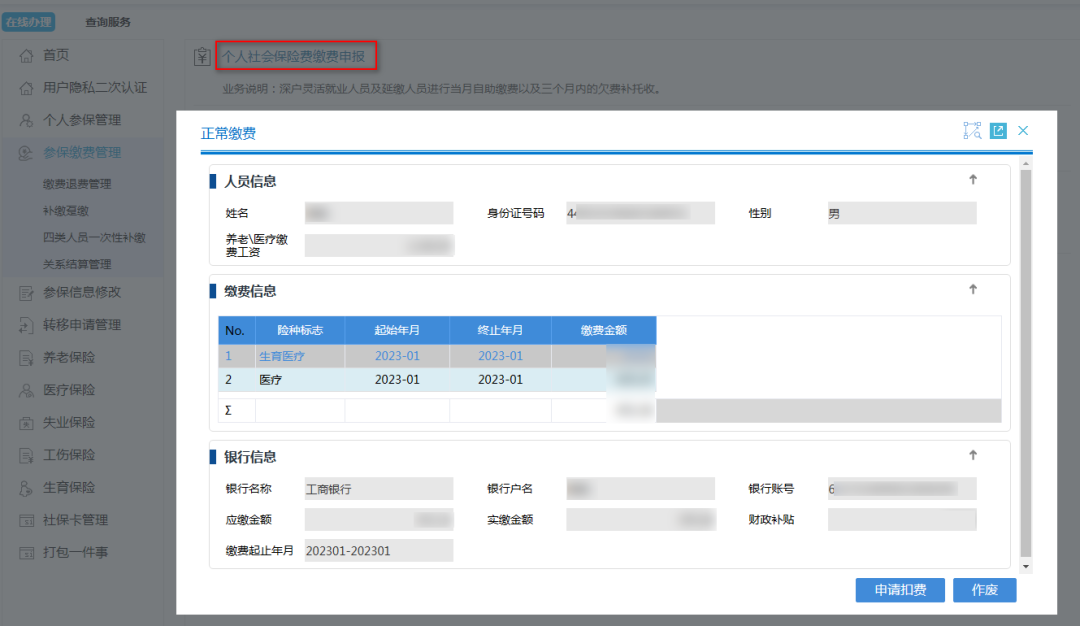Screen dimensions: 1080x626
Task: Select 补缴趸缴 submenu item
Action: point(66,211)
